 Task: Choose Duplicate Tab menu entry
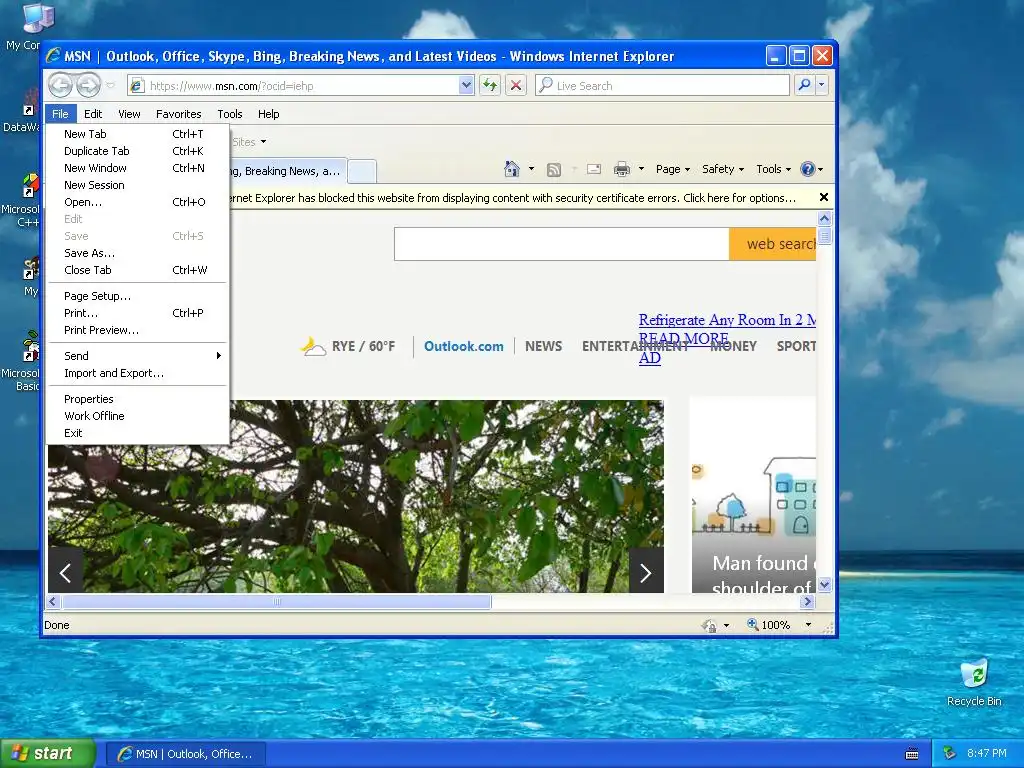coord(138,151)
